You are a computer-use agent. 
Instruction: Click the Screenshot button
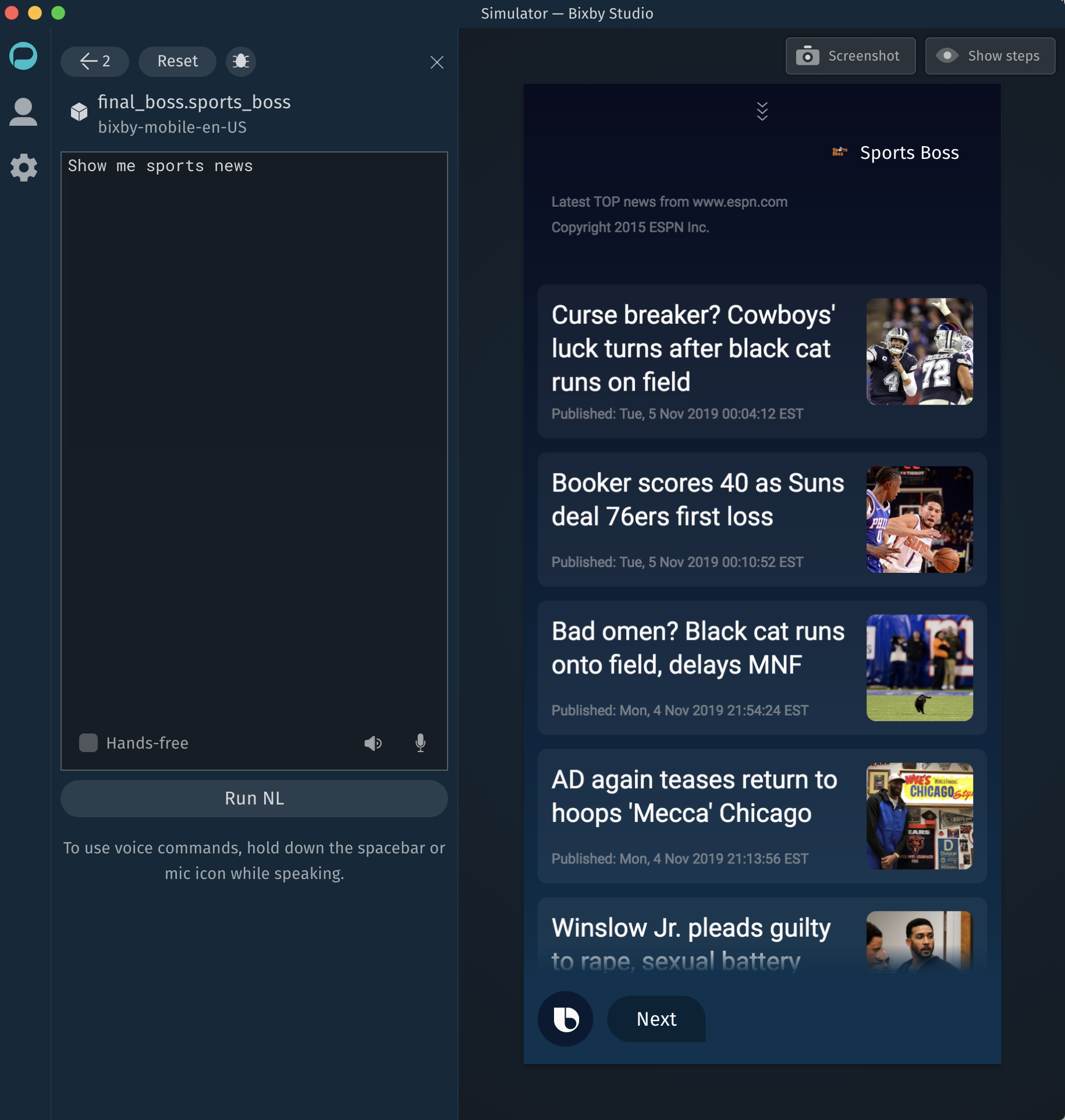point(850,56)
